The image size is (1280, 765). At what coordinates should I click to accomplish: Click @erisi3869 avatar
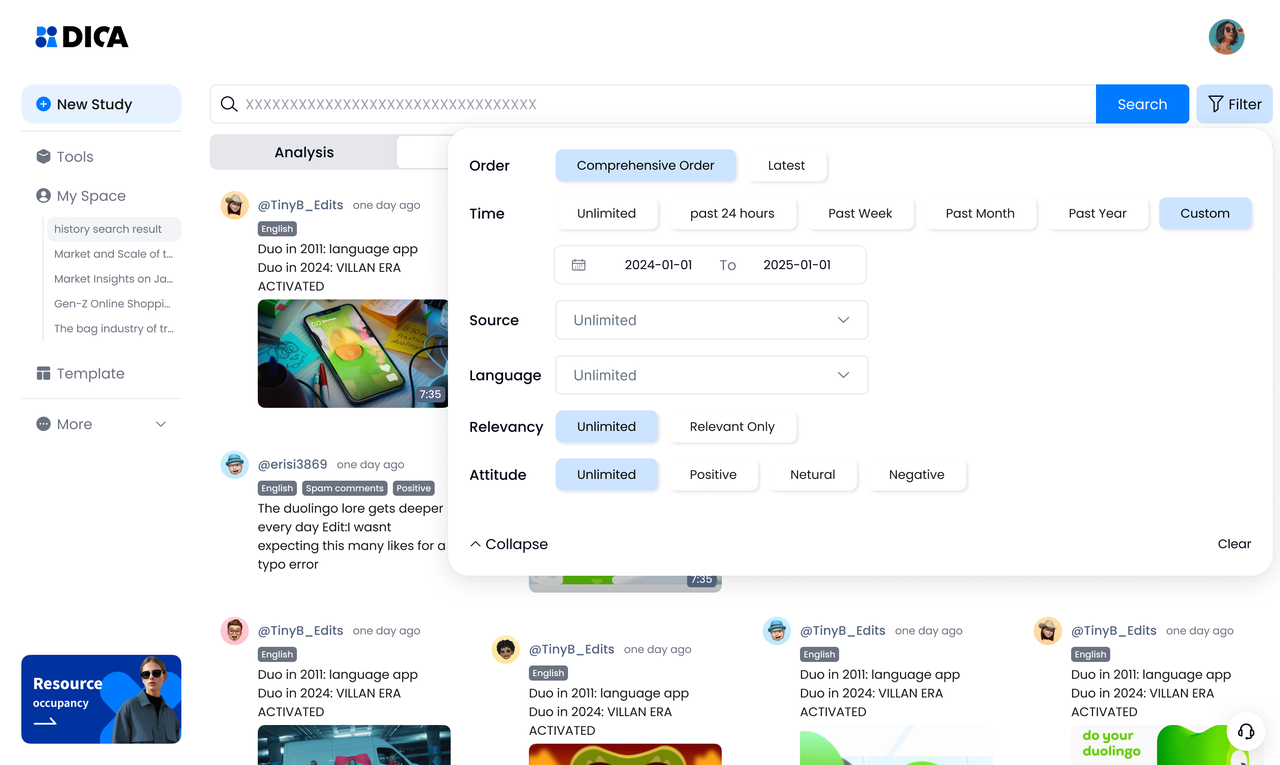234,464
